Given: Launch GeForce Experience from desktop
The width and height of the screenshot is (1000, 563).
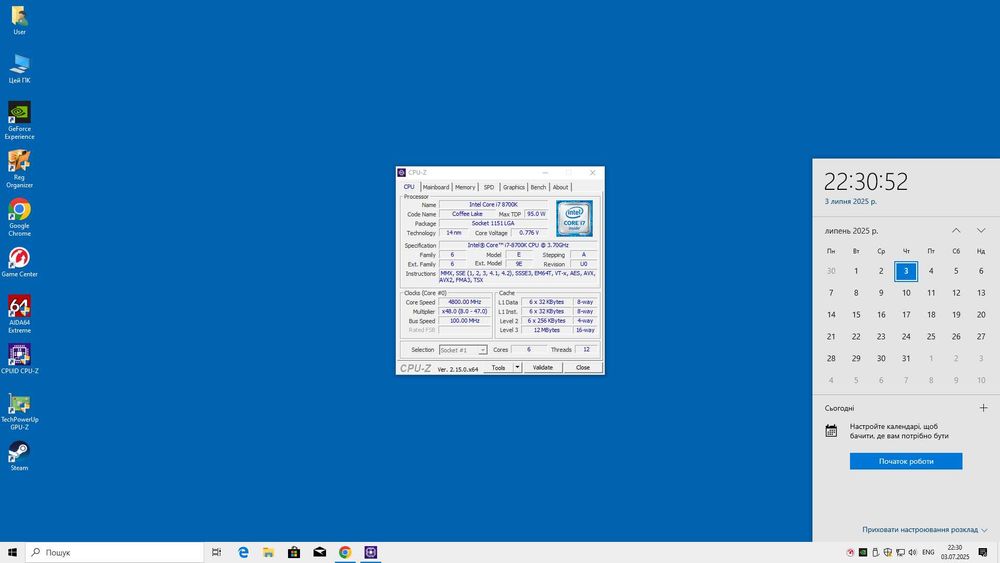Looking at the screenshot, I should pos(19,120).
